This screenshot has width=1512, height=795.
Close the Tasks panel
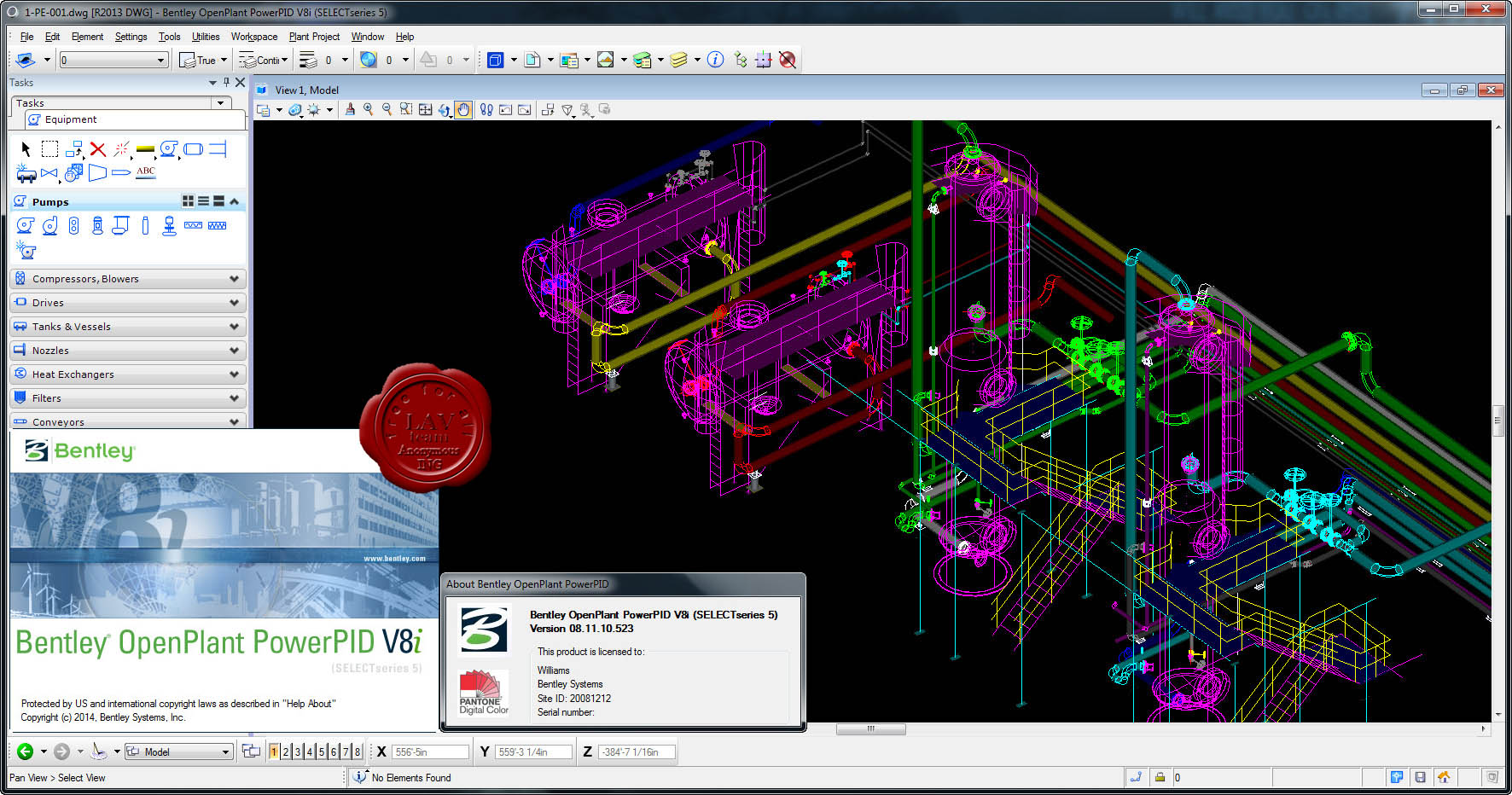[x=240, y=83]
